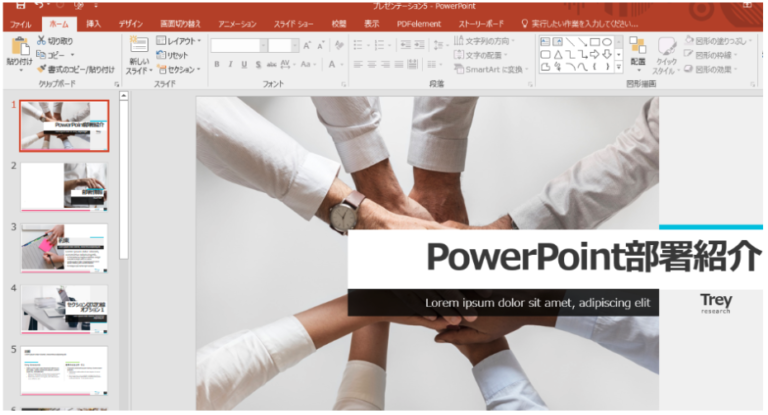Image resolution: width=768 pixels, height=415 pixels.
Task: Open Text Direction (文字列の方向) menu
Action: [484, 41]
